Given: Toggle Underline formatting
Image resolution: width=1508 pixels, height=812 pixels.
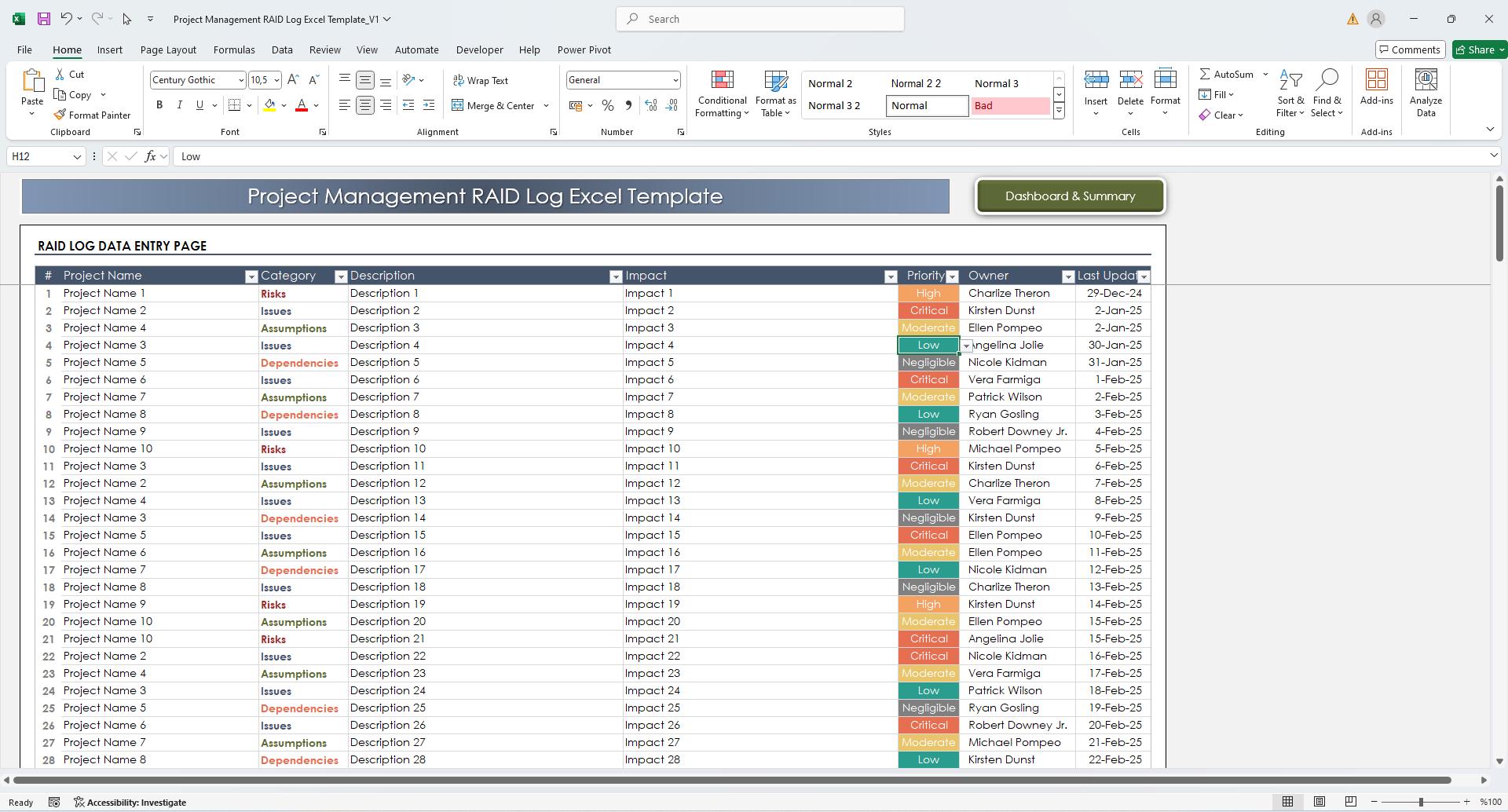Looking at the screenshot, I should pyautogui.click(x=199, y=105).
